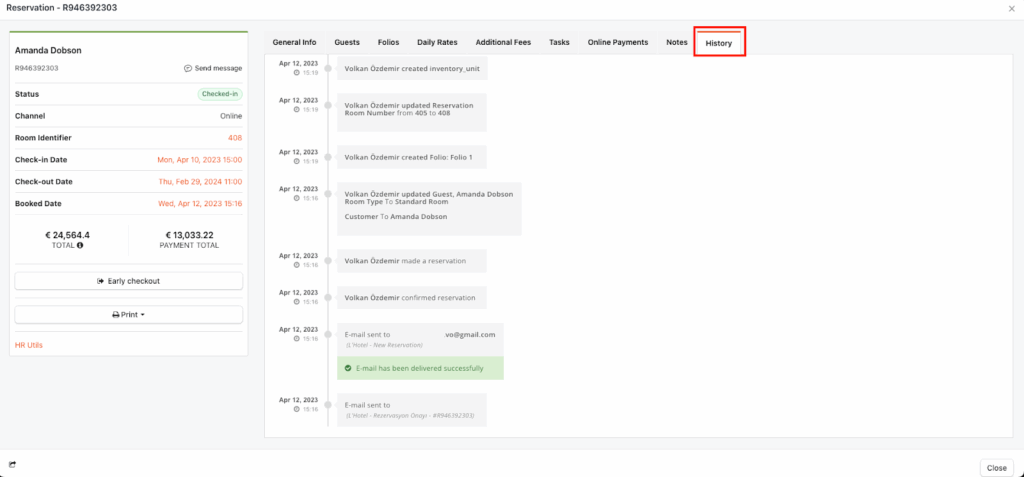Switch to the General Info tab

coord(294,42)
